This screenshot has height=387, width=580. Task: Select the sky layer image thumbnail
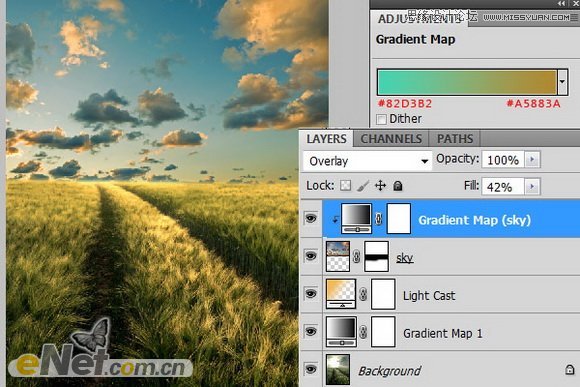coord(338,256)
